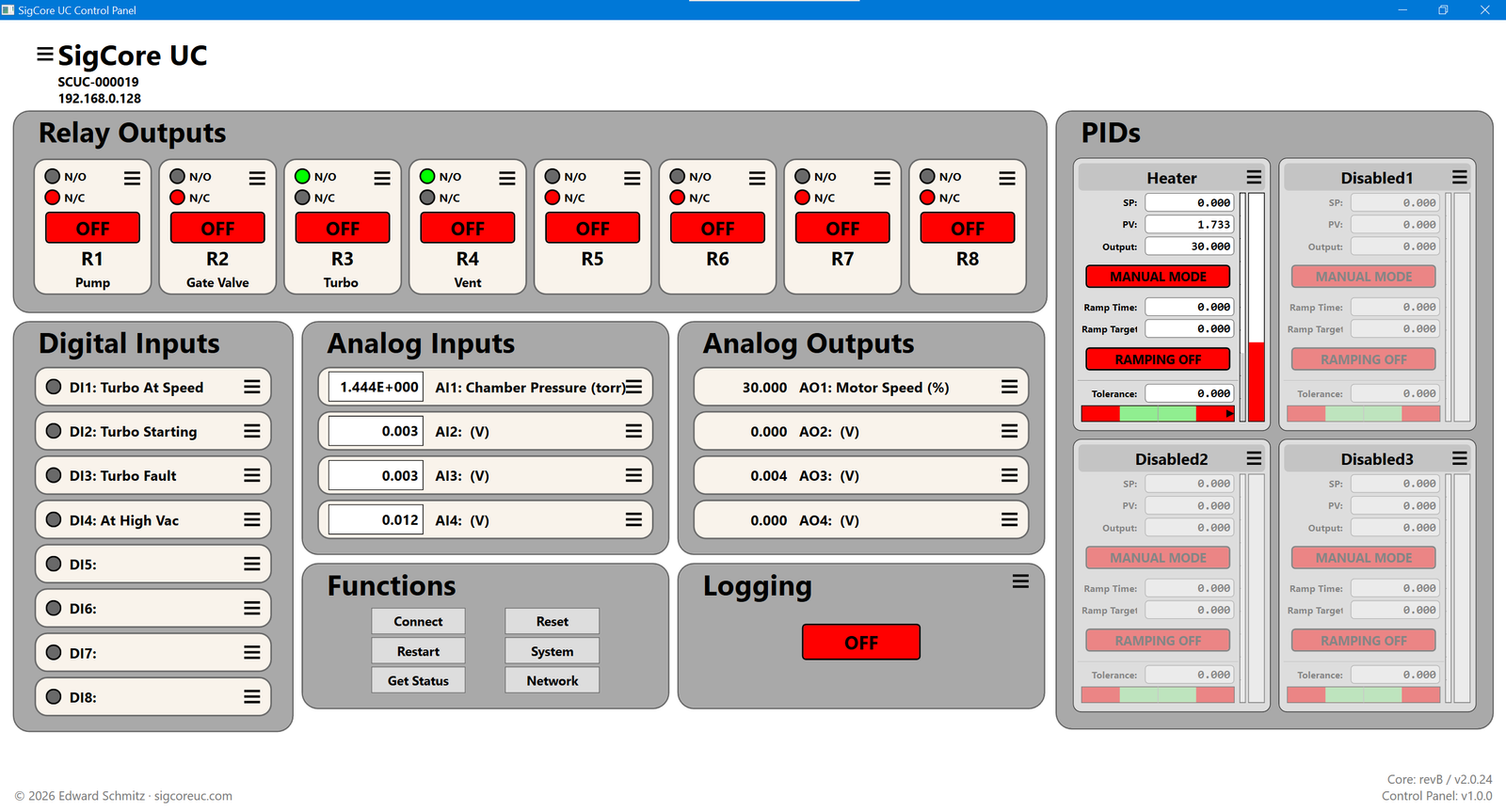Click the R3 Turbo N/O green indicator
Image resolution: width=1506 pixels, height=812 pixels.
pos(302,176)
